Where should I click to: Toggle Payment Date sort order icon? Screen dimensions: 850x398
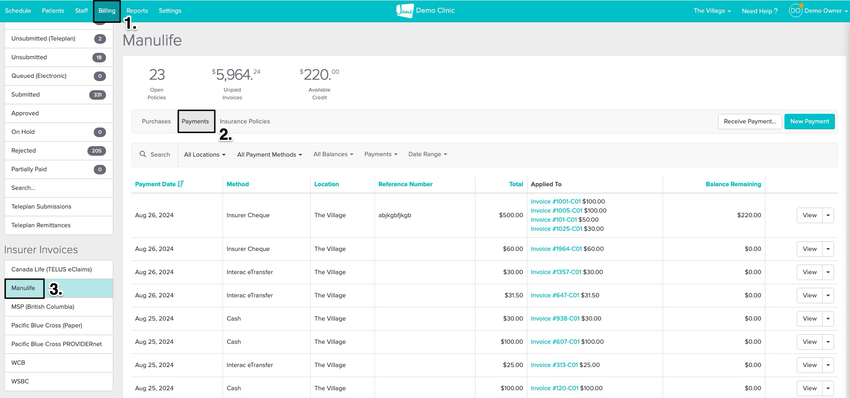tap(181, 184)
